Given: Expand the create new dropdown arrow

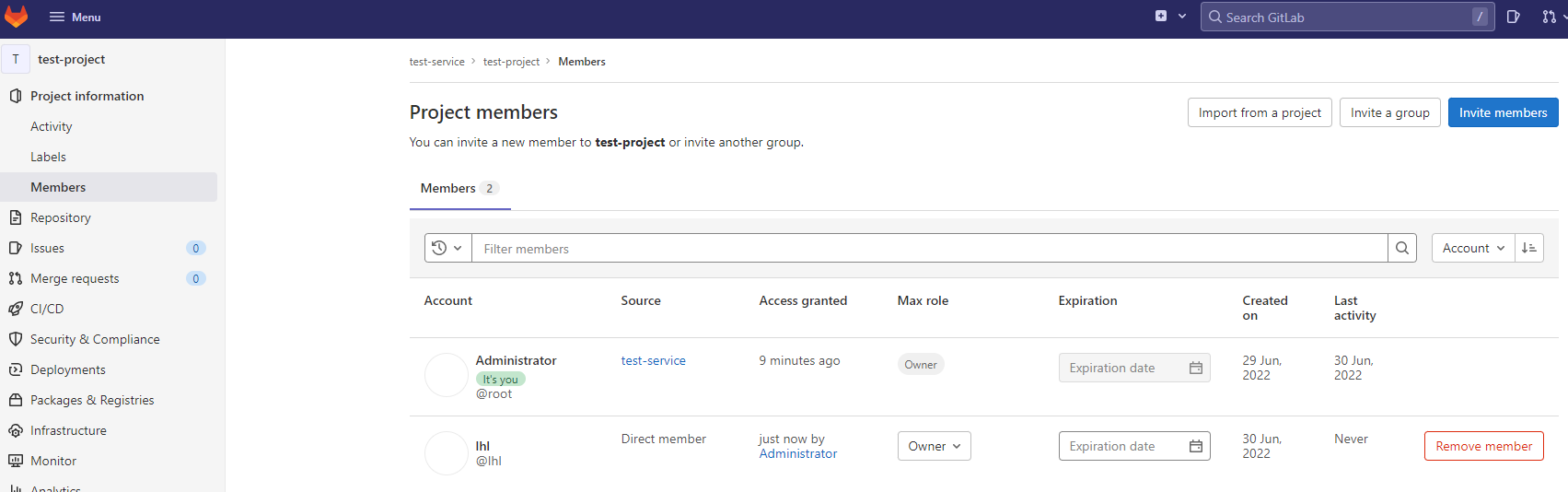Looking at the screenshot, I should [x=1182, y=17].
